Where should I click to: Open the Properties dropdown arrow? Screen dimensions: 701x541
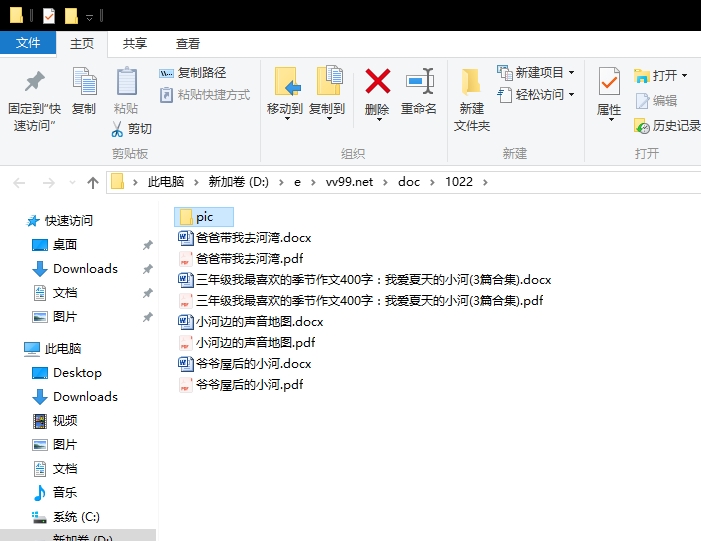pos(611,120)
